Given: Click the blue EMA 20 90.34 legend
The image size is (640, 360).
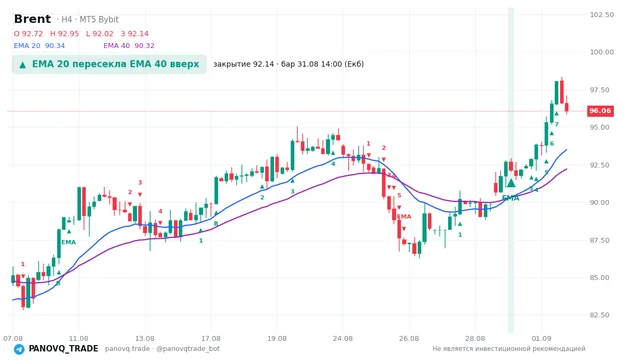Looking at the screenshot, I should click(39, 46).
